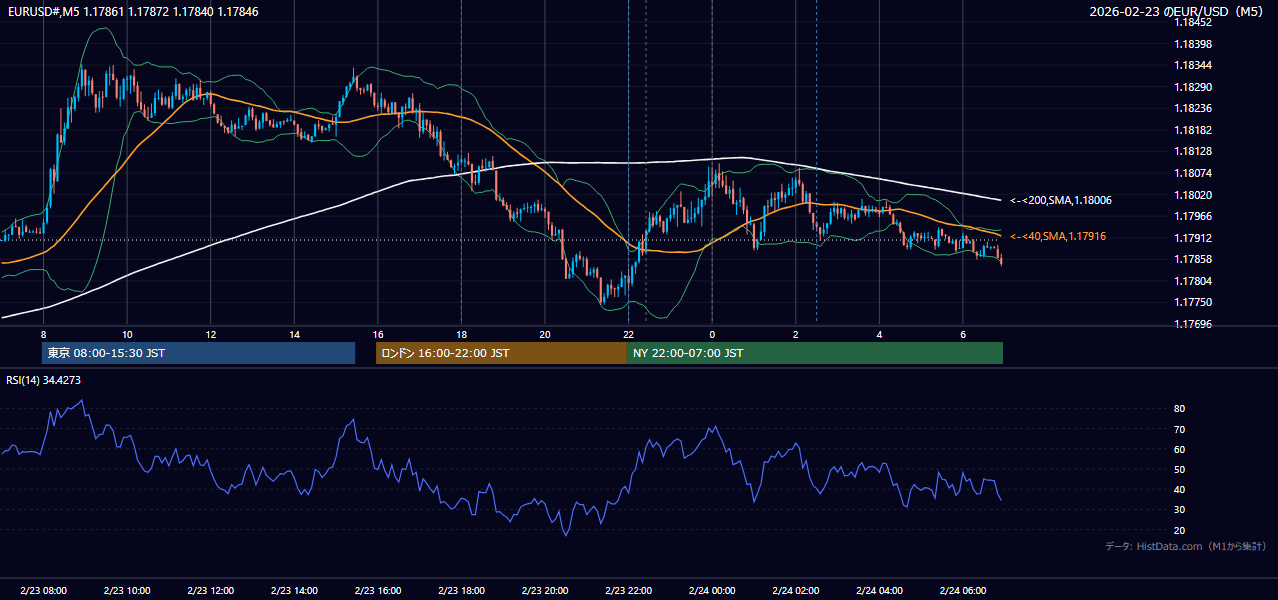The width and height of the screenshot is (1278, 600).
Task: Click price axis value 1.17912
Action: pos(1194,238)
